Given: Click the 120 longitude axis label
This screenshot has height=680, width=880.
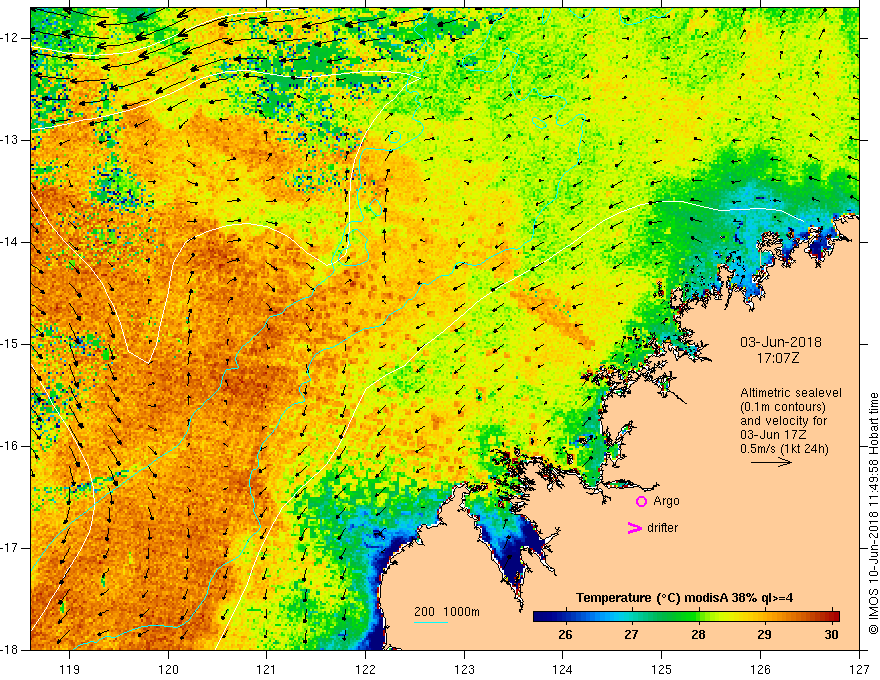Looking at the screenshot, I should coord(168,669).
